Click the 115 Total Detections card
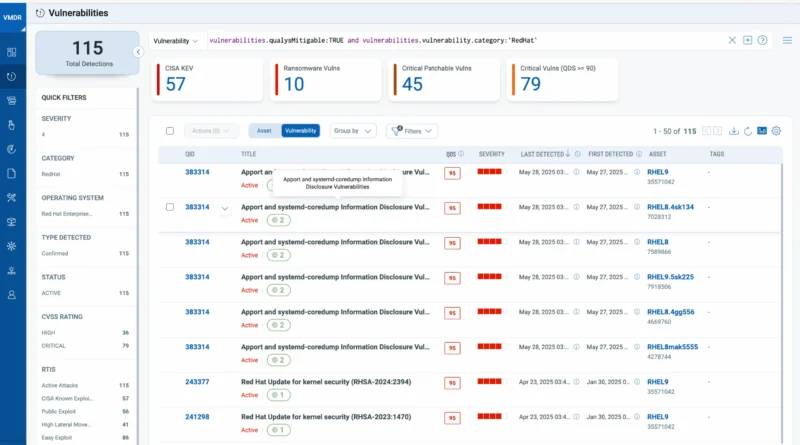Viewport: 800px width, 445px height. (87, 53)
